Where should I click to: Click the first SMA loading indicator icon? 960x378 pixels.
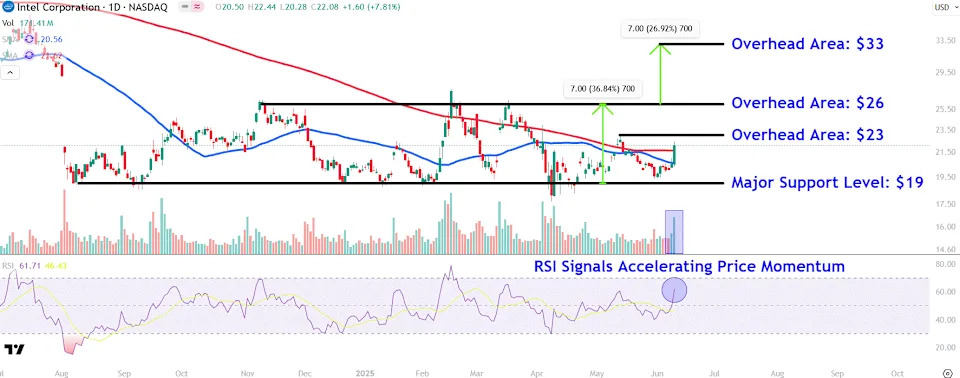click(x=29, y=39)
